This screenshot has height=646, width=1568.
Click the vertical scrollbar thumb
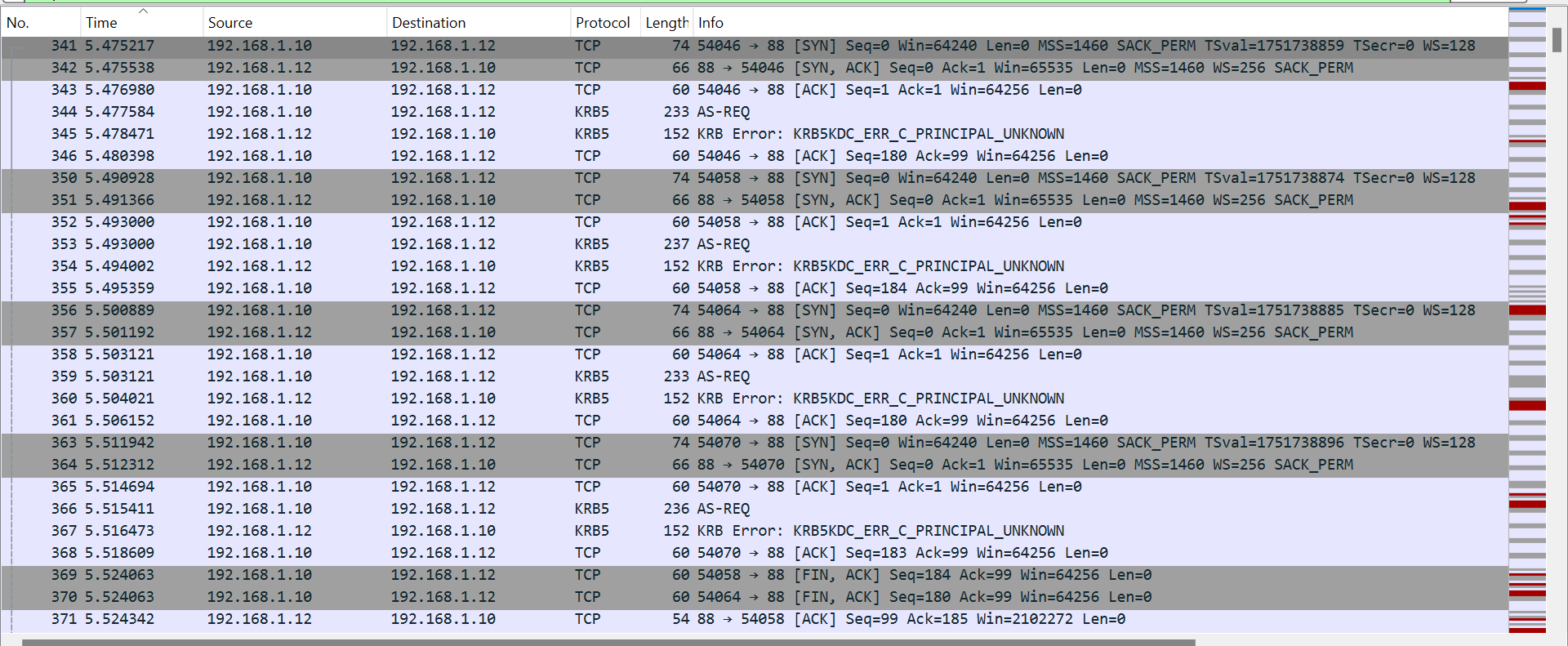1557,39
